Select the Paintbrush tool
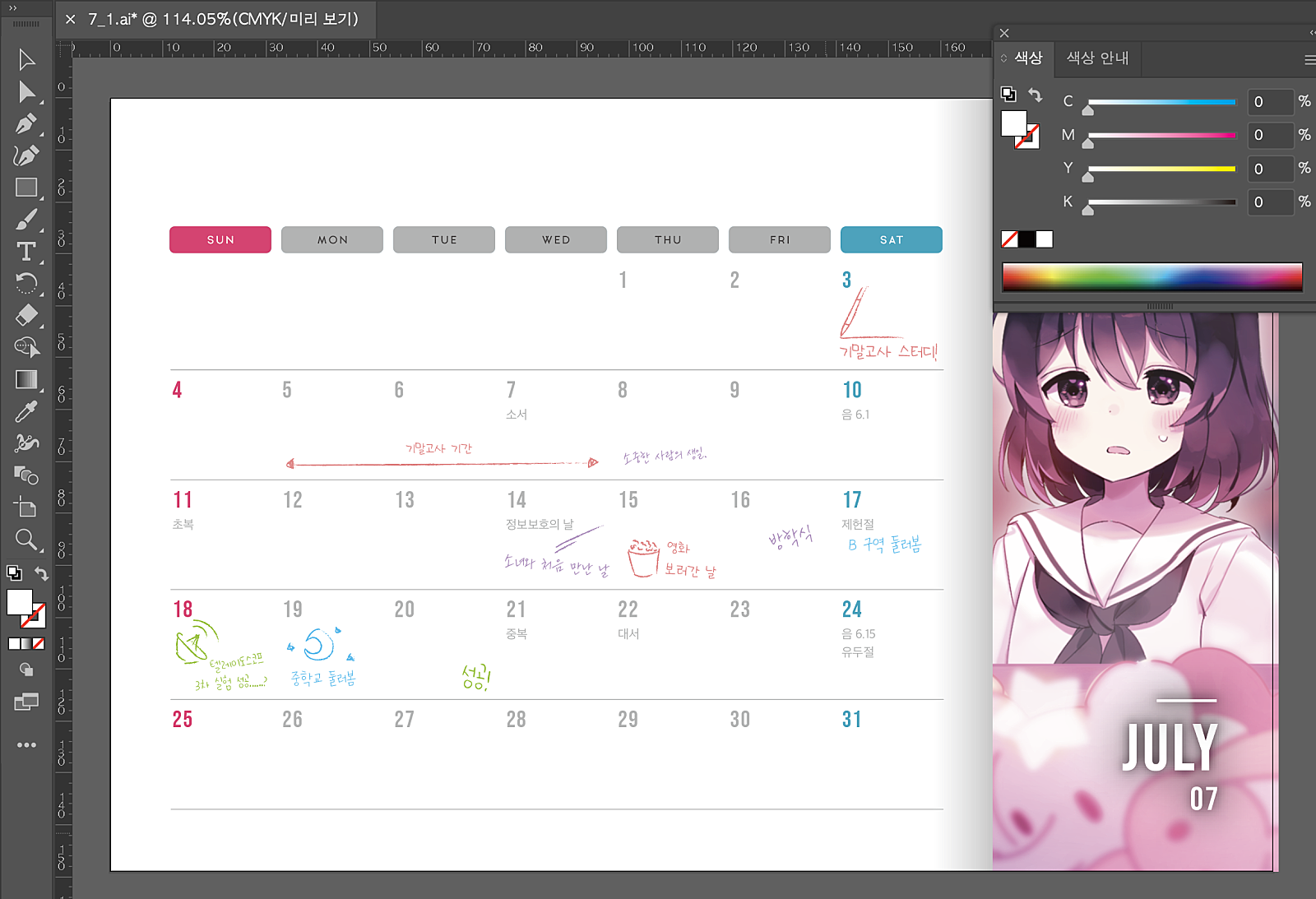The width and height of the screenshot is (1316, 899). pos(26,220)
